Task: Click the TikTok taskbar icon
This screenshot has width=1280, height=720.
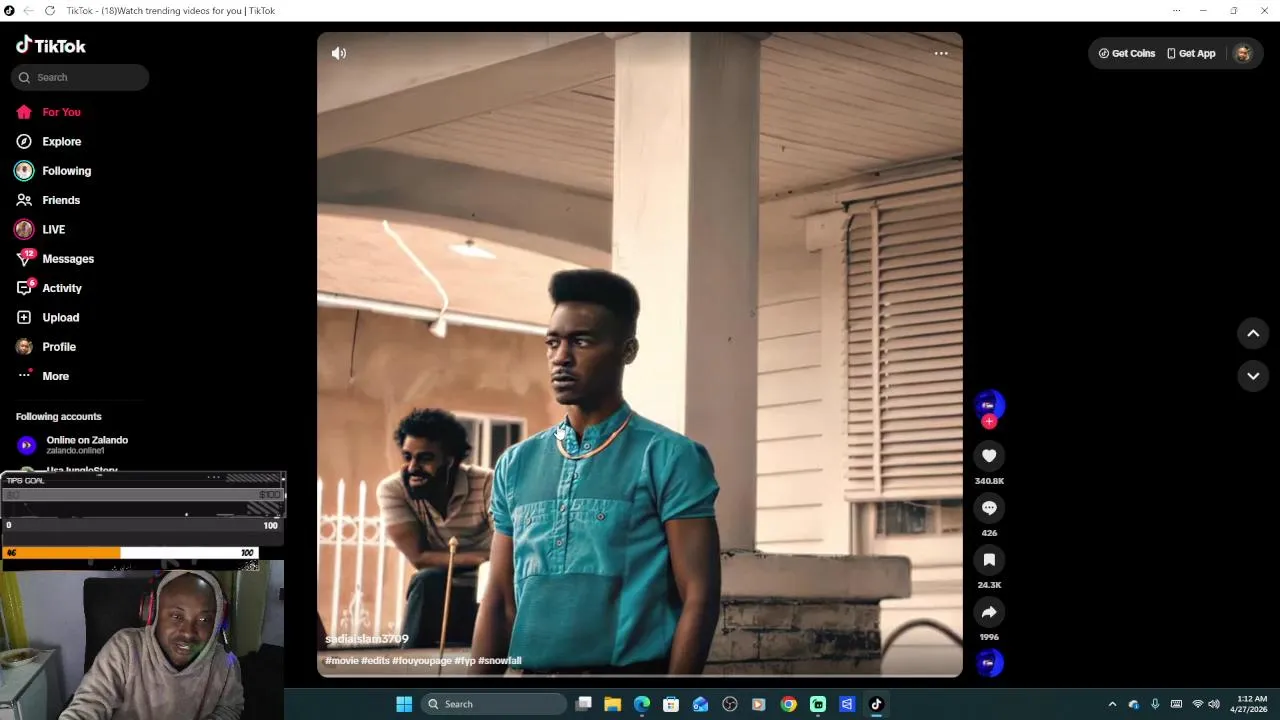Action: [x=876, y=704]
